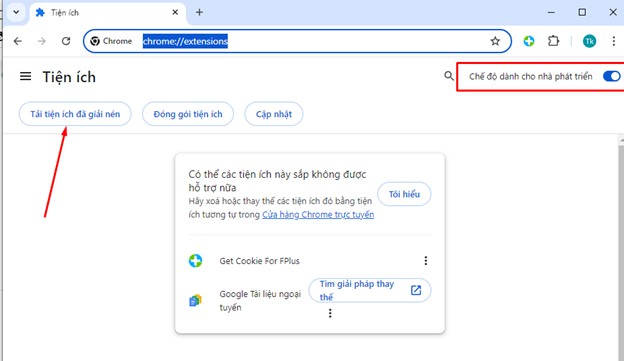Click Đóng gói tiện ích button

point(188,114)
